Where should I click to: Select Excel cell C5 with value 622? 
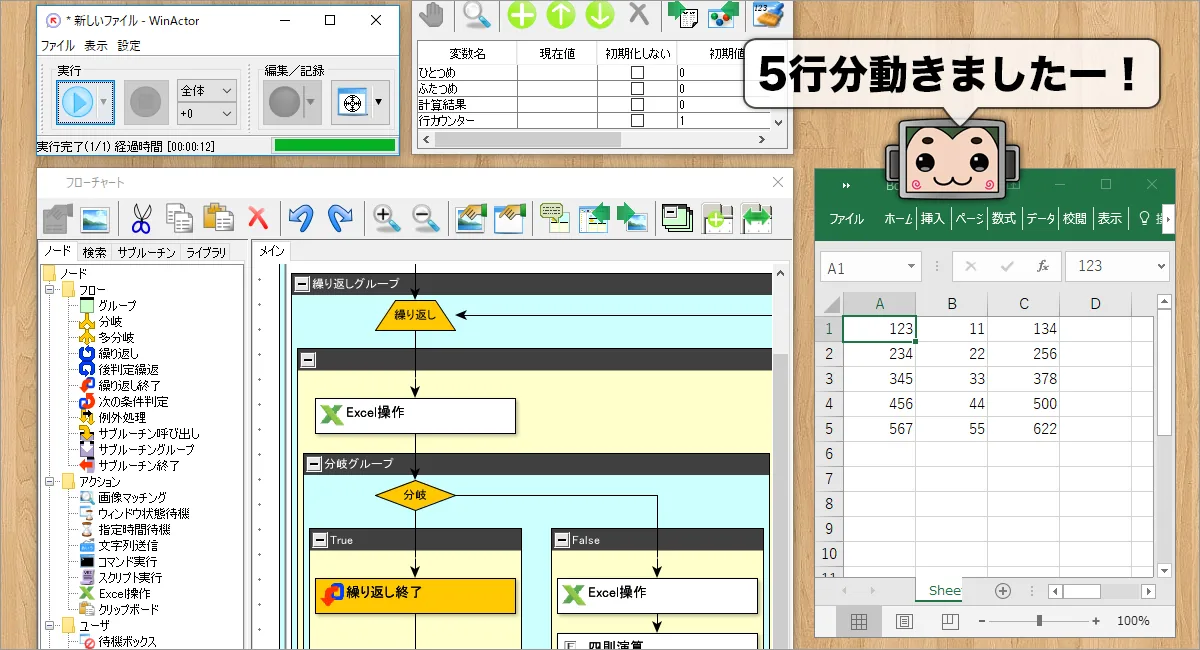(1024, 428)
